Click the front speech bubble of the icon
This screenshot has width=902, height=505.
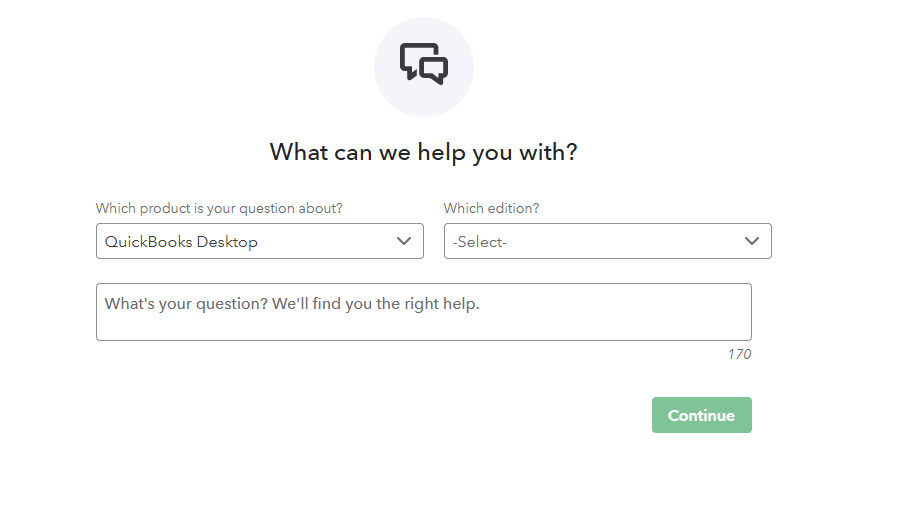point(434,69)
